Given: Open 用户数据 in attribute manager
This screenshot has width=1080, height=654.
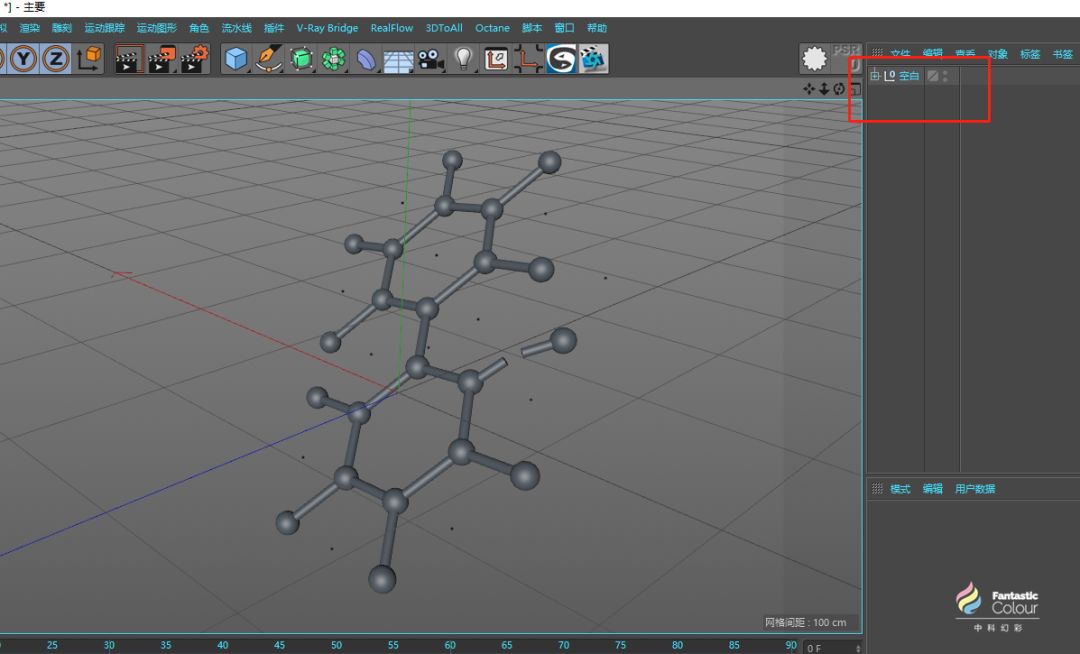Looking at the screenshot, I should click(975, 489).
